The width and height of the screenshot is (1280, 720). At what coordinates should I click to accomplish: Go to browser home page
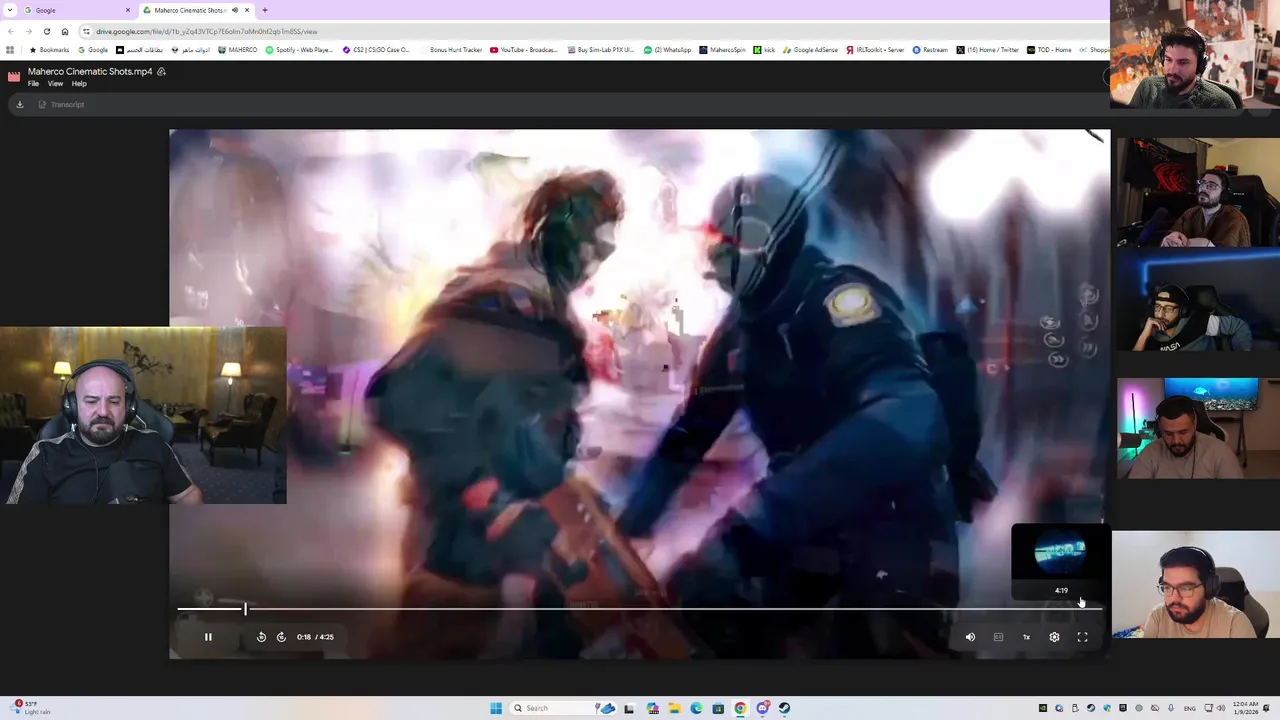click(65, 31)
